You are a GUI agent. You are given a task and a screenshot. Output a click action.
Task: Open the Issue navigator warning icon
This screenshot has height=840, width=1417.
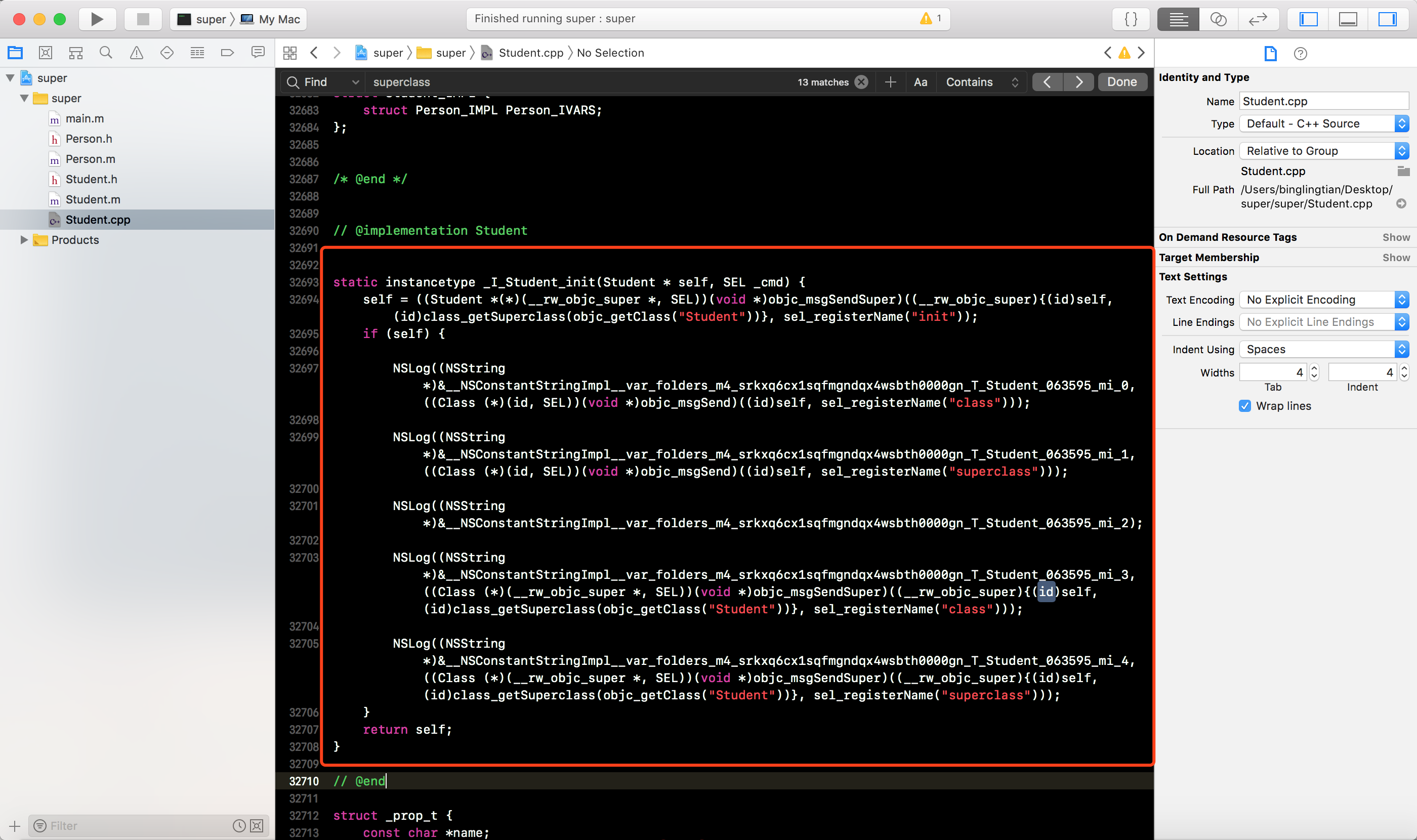[137, 53]
